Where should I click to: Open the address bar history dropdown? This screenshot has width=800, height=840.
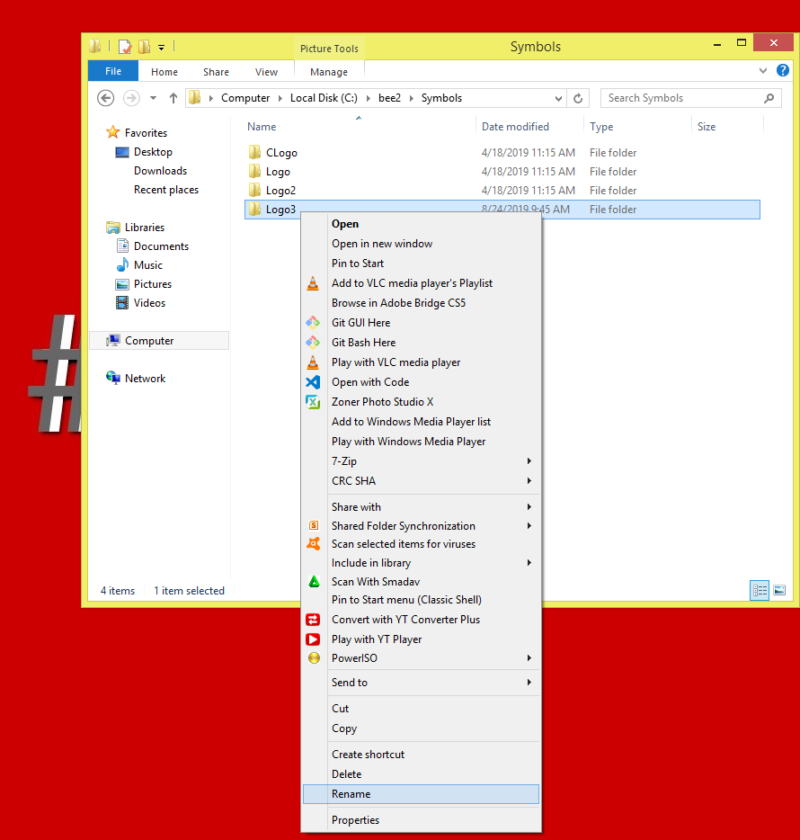[558, 99]
